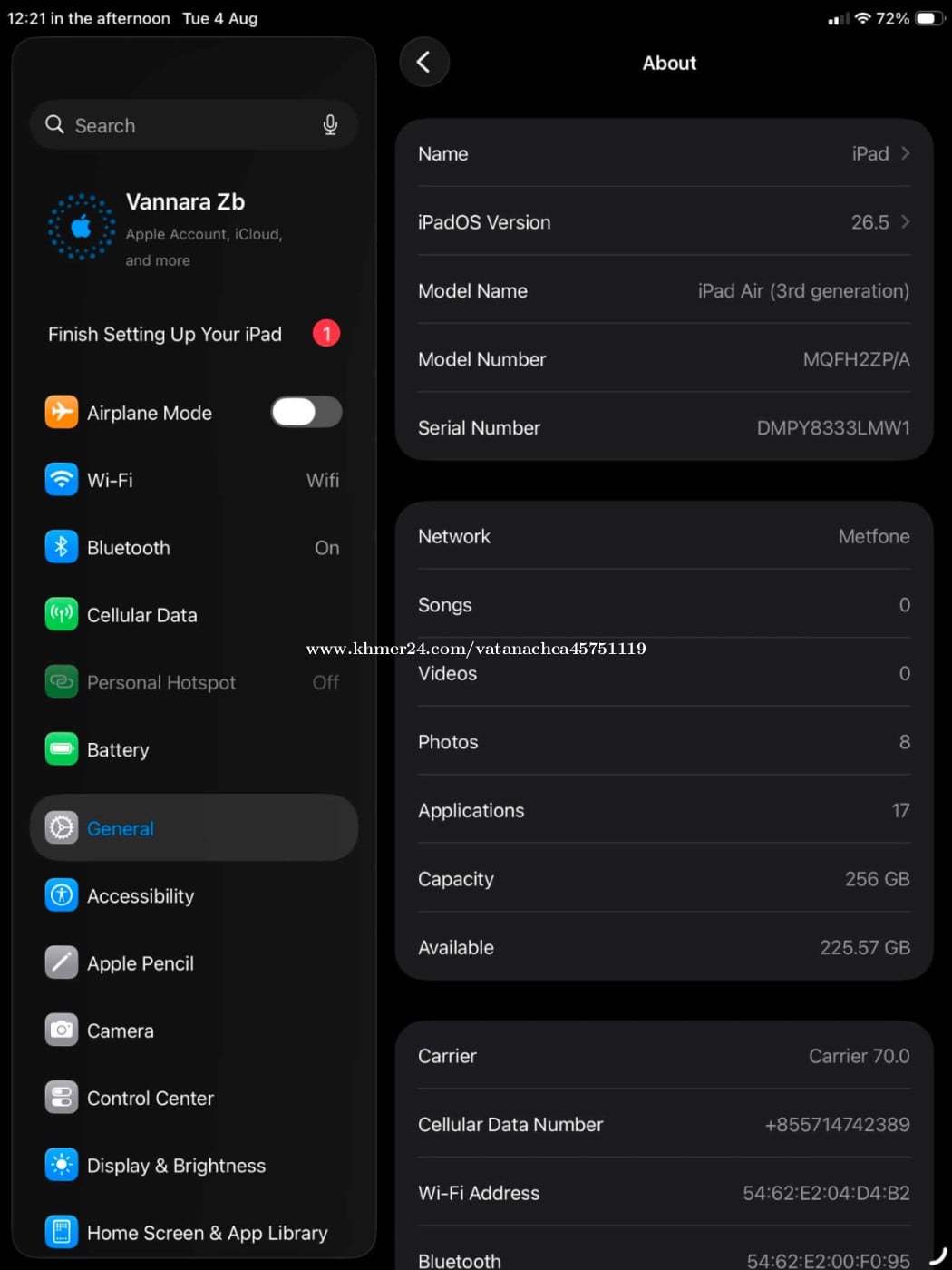Tap the General gear icon
The width and height of the screenshot is (952, 1270).
pos(62,827)
